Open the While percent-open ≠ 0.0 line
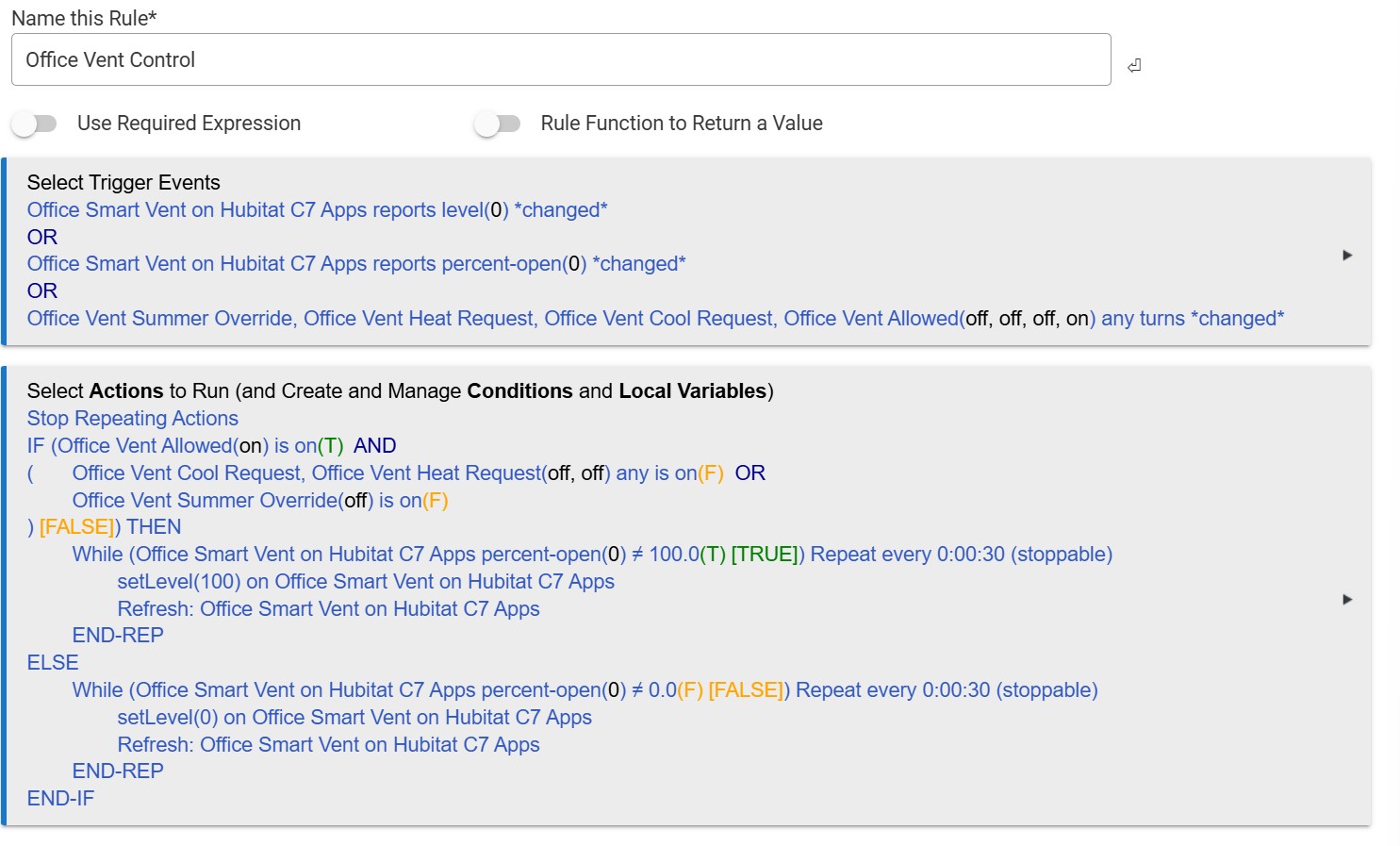The height and width of the screenshot is (846, 1400). [584, 690]
